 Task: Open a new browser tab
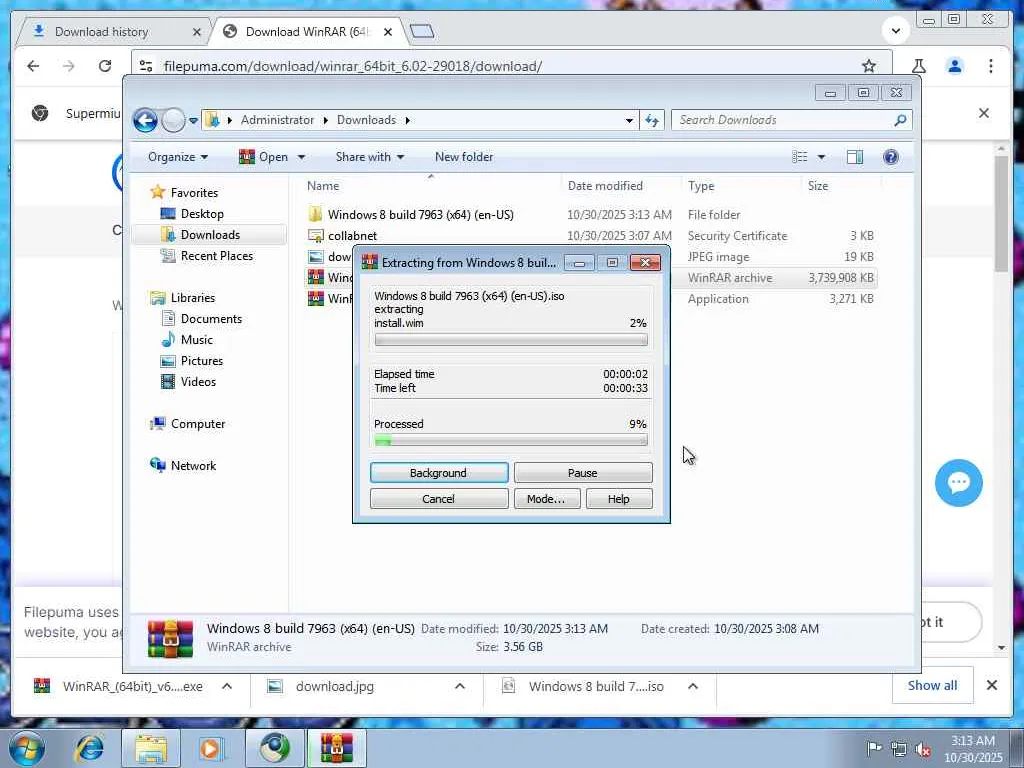(422, 31)
